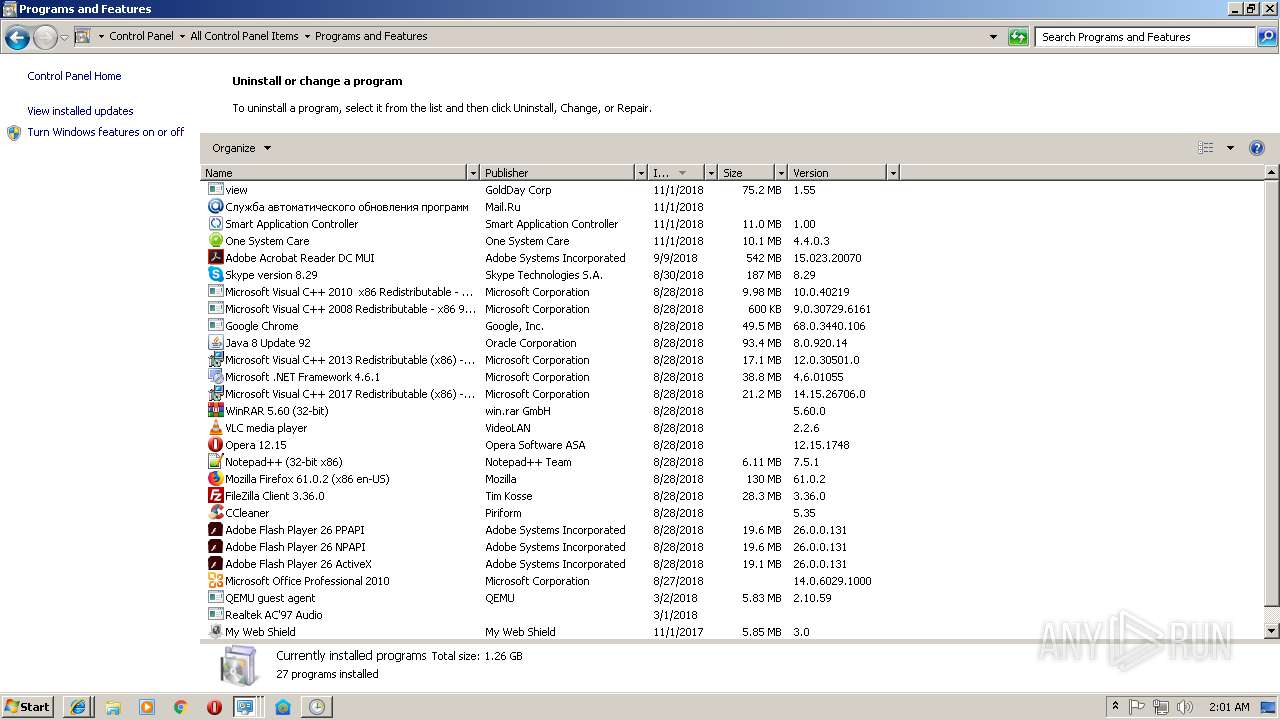1280x720 pixels.
Task: Open View installed updates link
Action: tap(80, 111)
